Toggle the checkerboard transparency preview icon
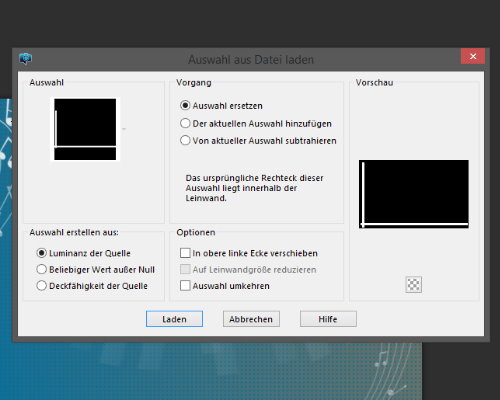The image size is (500, 400). (x=414, y=285)
